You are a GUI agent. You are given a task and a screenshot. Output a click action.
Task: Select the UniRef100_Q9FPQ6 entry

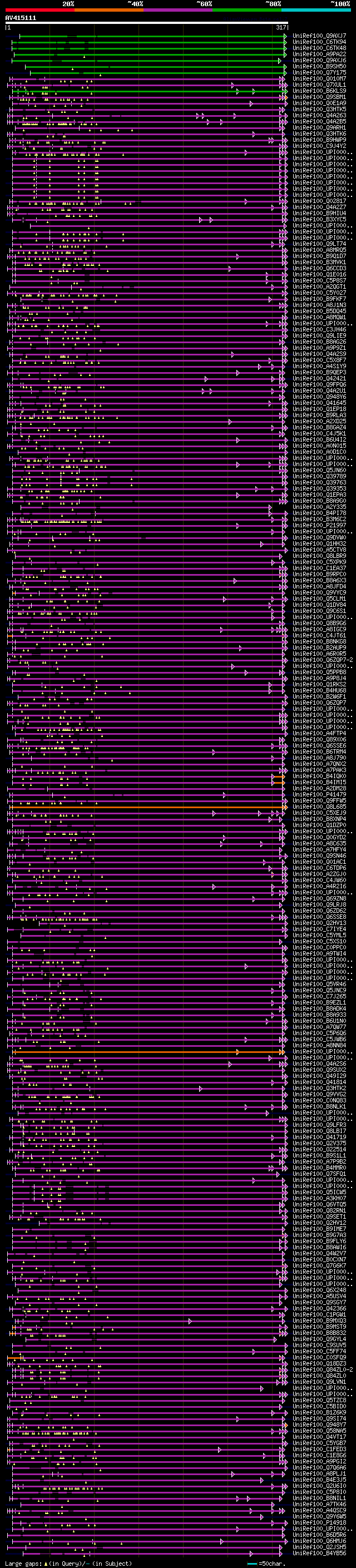coord(319,385)
